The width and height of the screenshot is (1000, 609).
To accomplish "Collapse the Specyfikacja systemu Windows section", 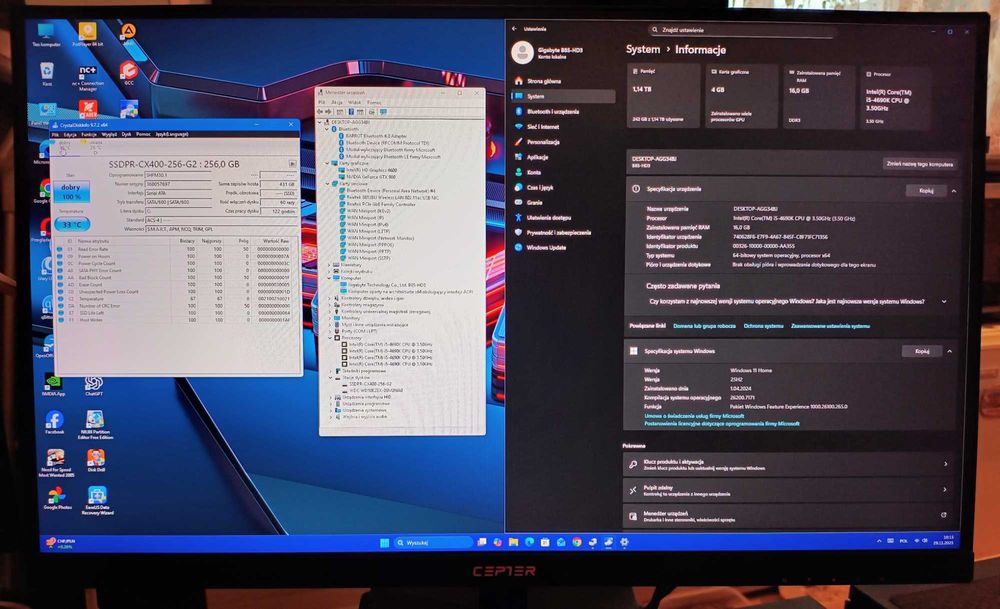I will pyautogui.click(x=950, y=351).
